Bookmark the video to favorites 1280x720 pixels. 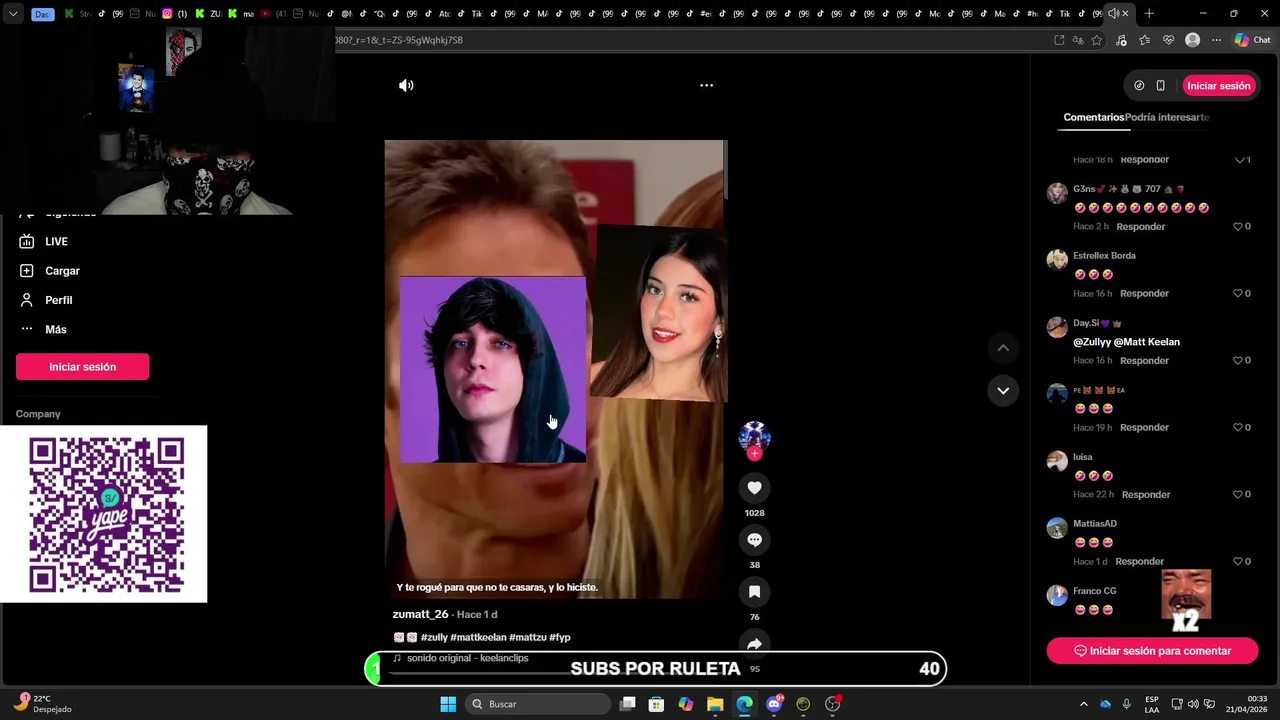754,592
